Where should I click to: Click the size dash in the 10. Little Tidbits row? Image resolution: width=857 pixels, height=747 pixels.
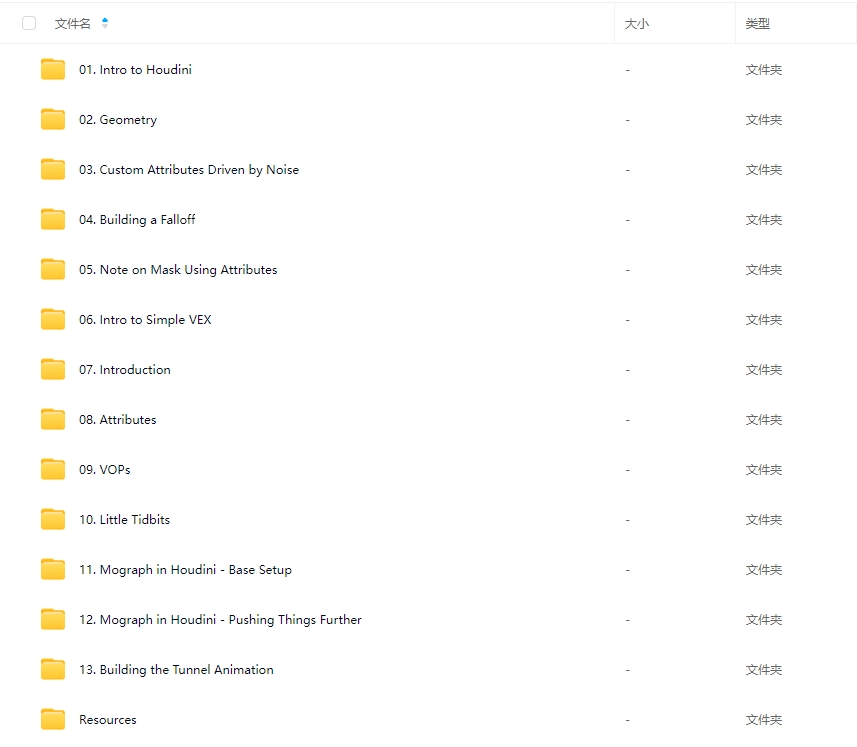tap(627, 520)
